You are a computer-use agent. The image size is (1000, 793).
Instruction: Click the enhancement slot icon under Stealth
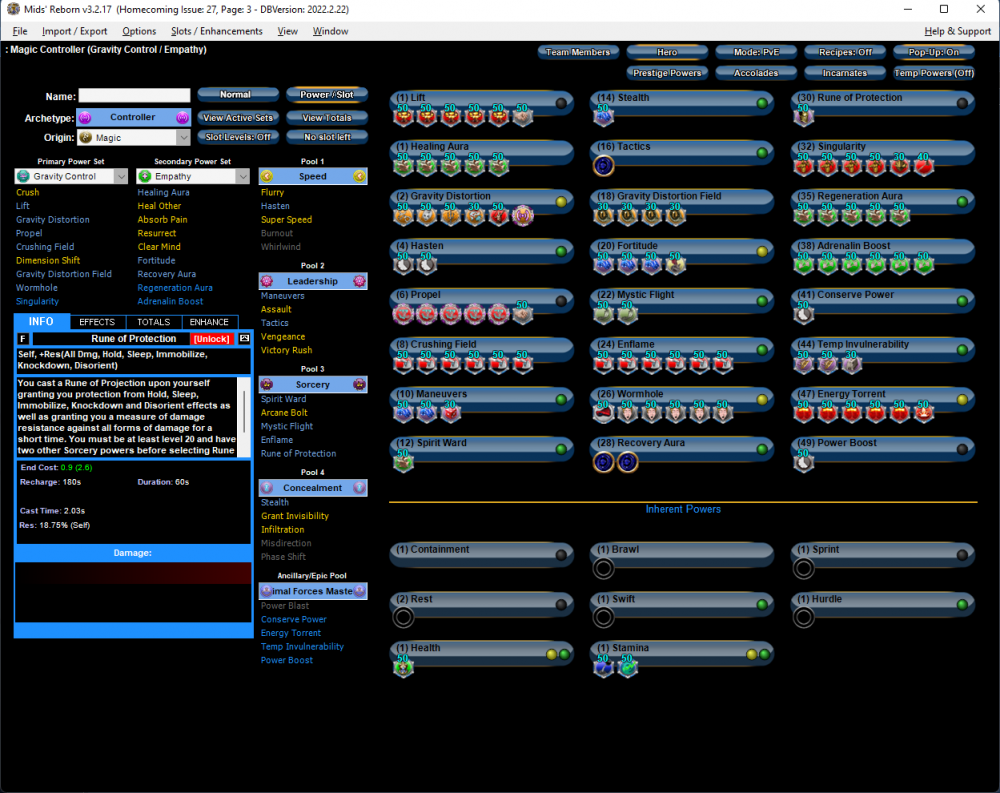tap(603, 117)
